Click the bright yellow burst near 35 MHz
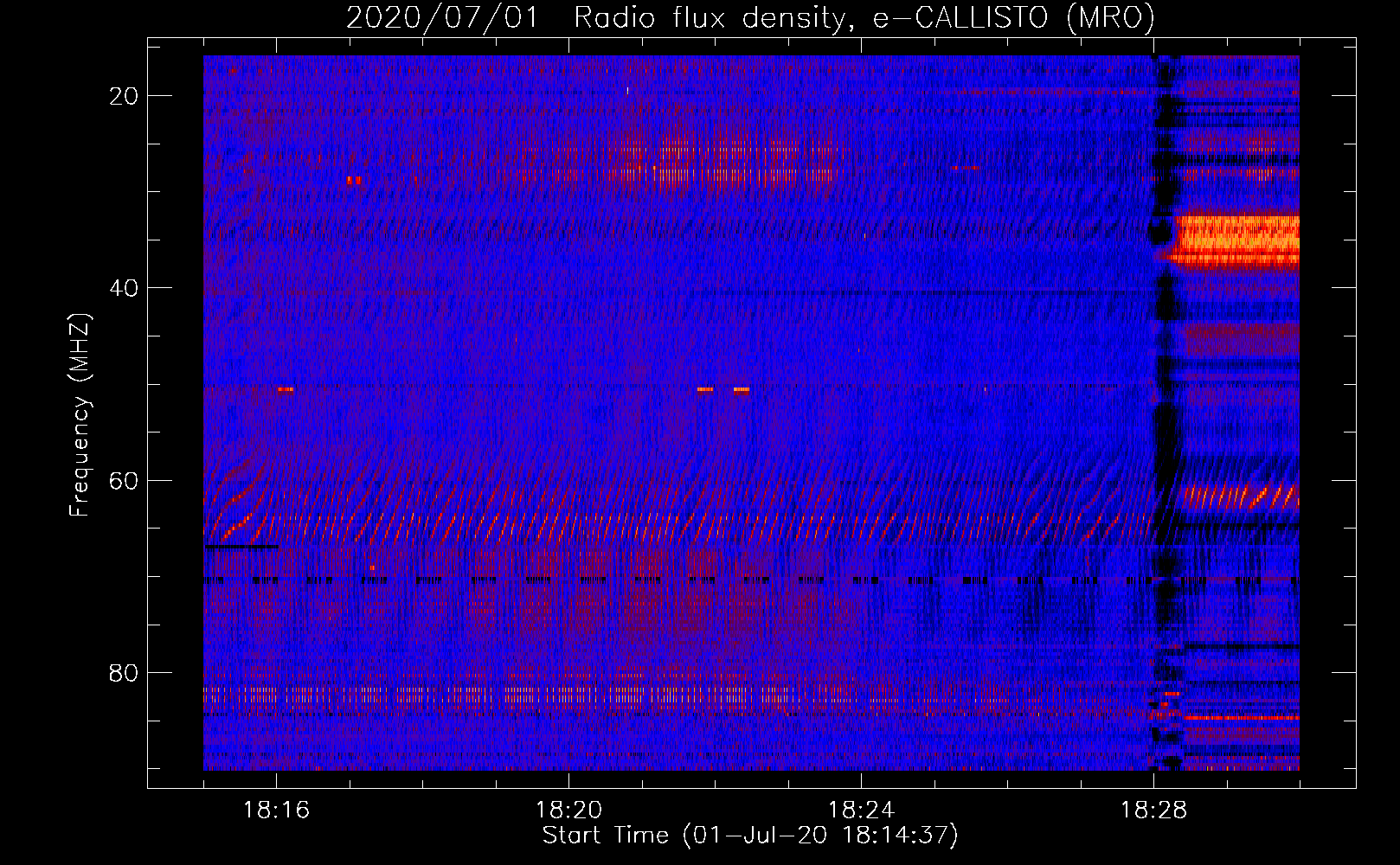 pyautogui.click(x=1236, y=240)
